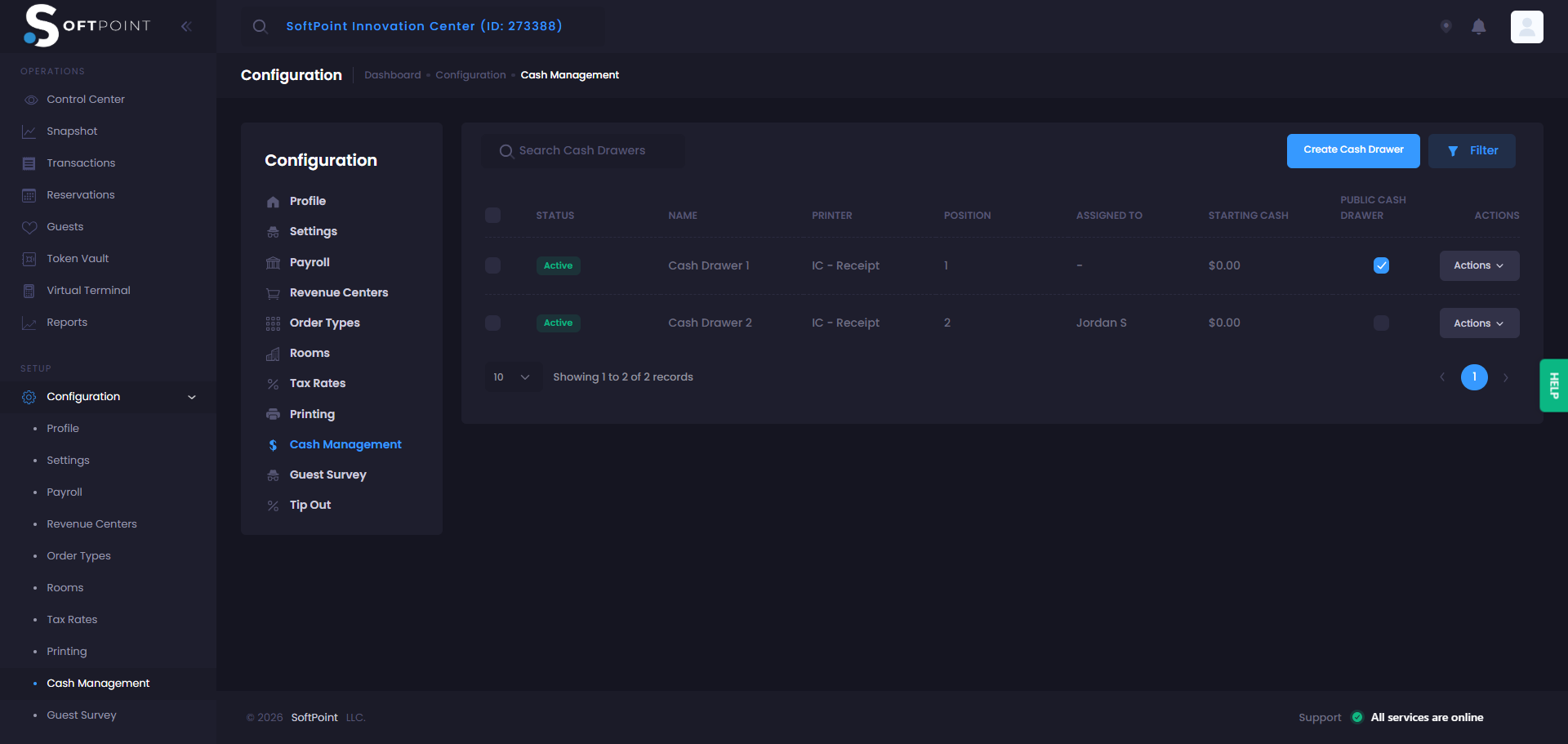Click the location pin icon in header
Image resolution: width=1568 pixels, height=744 pixels.
[x=1445, y=26]
